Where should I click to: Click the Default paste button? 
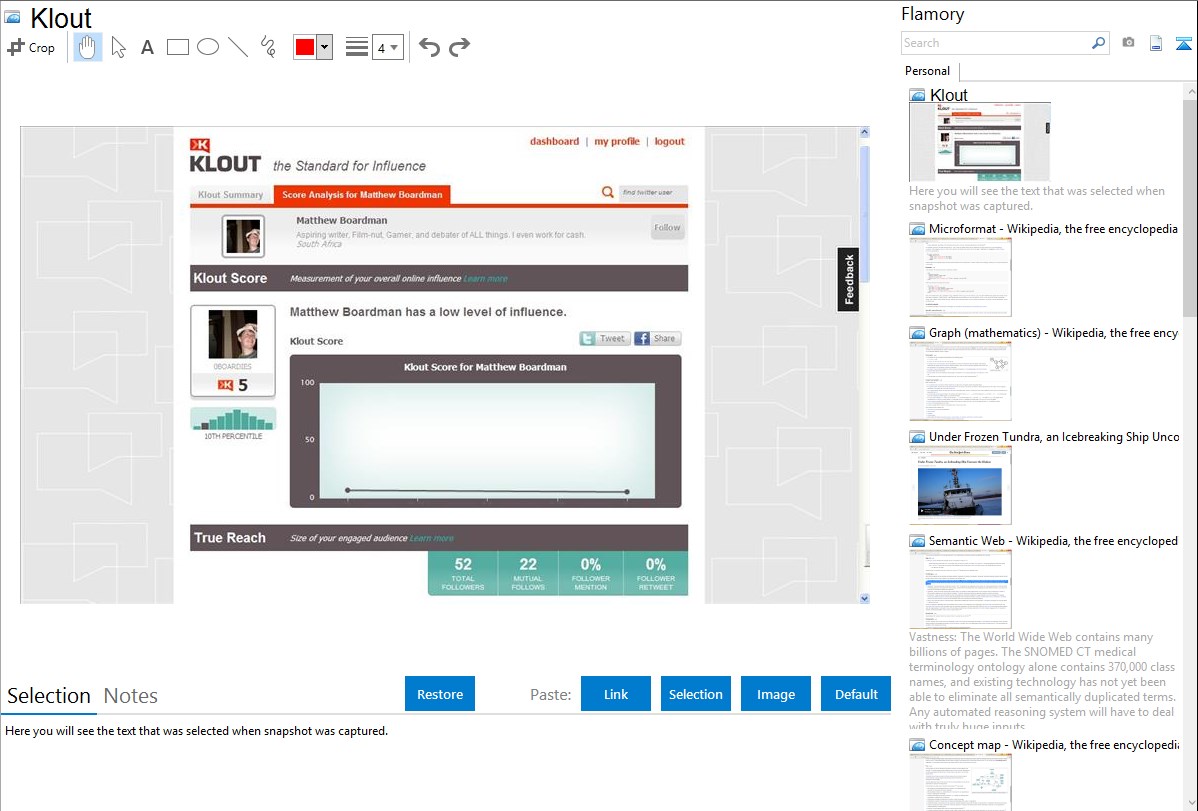click(856, 694)
